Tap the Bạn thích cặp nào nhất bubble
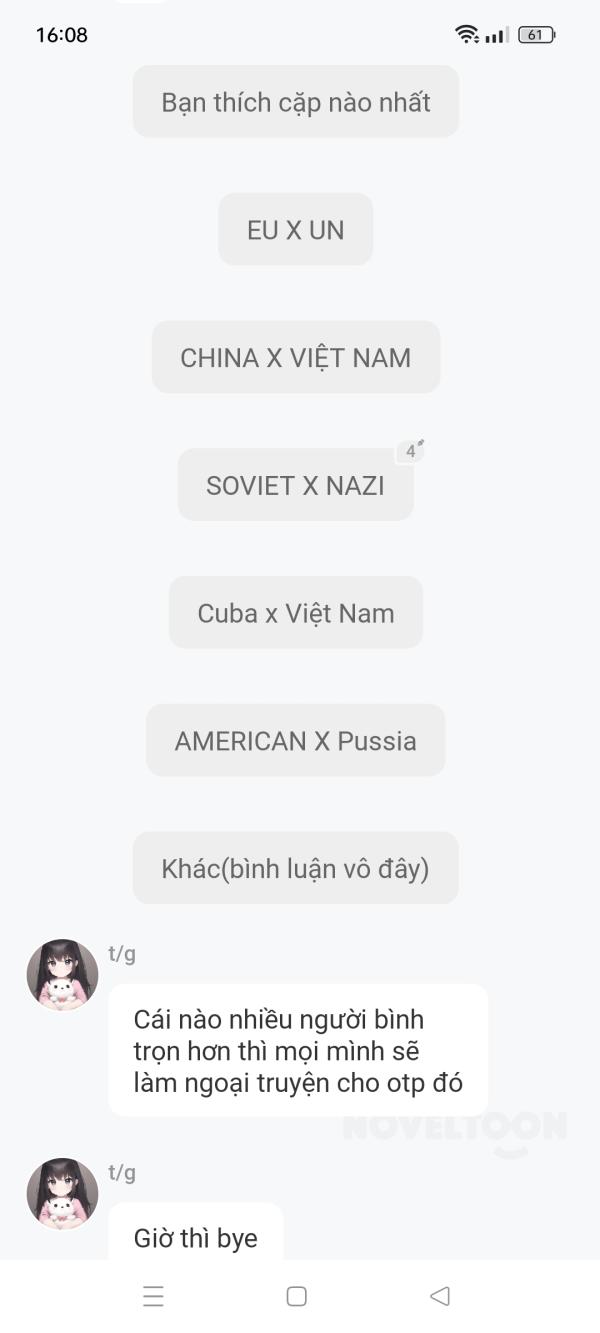 point(296,102)
